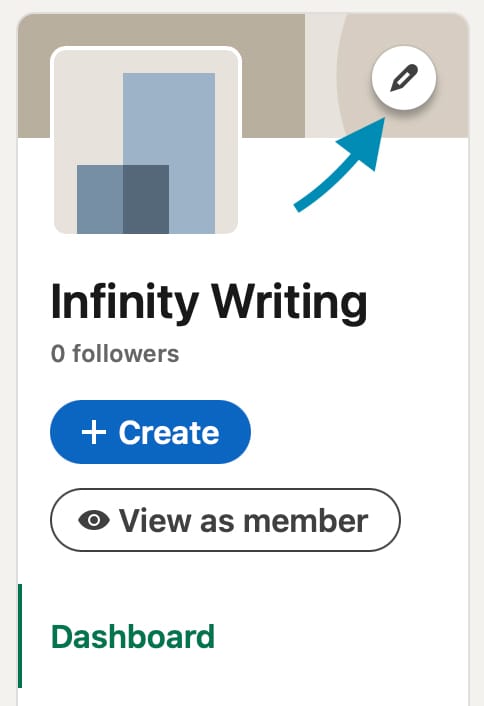
Task: Select the View as member button
Action: pos(225,520)
